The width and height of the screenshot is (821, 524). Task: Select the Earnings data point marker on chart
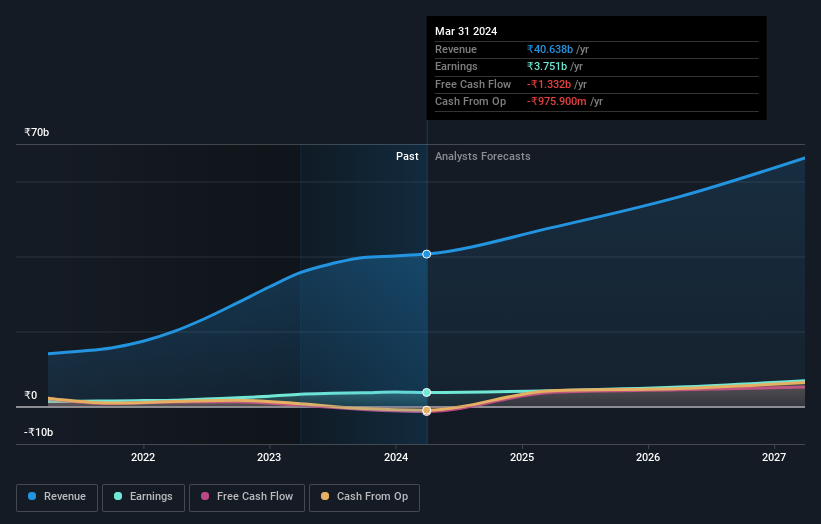[427, 393]
